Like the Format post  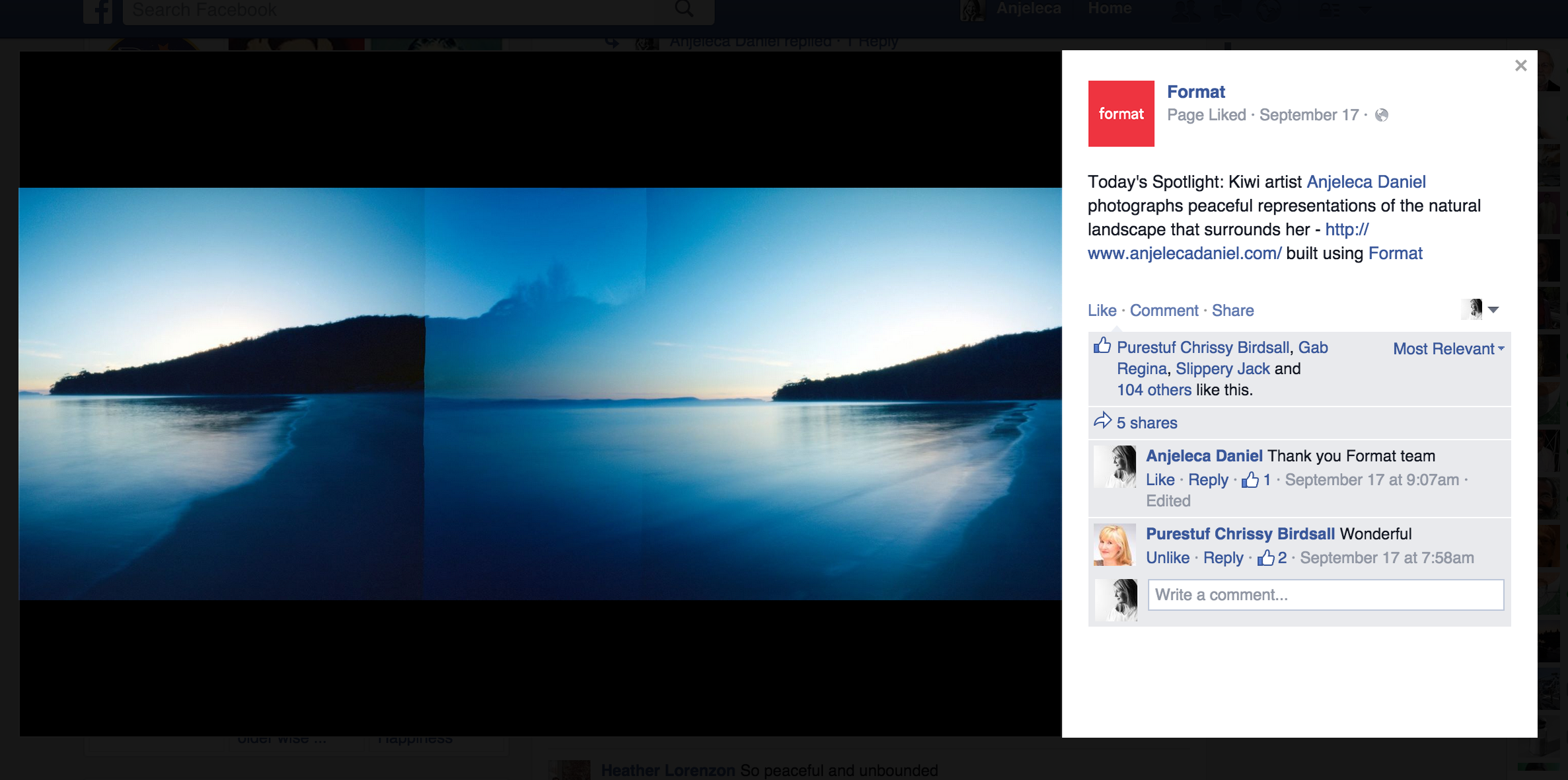pyautogui.click(x=1101, y=311)
